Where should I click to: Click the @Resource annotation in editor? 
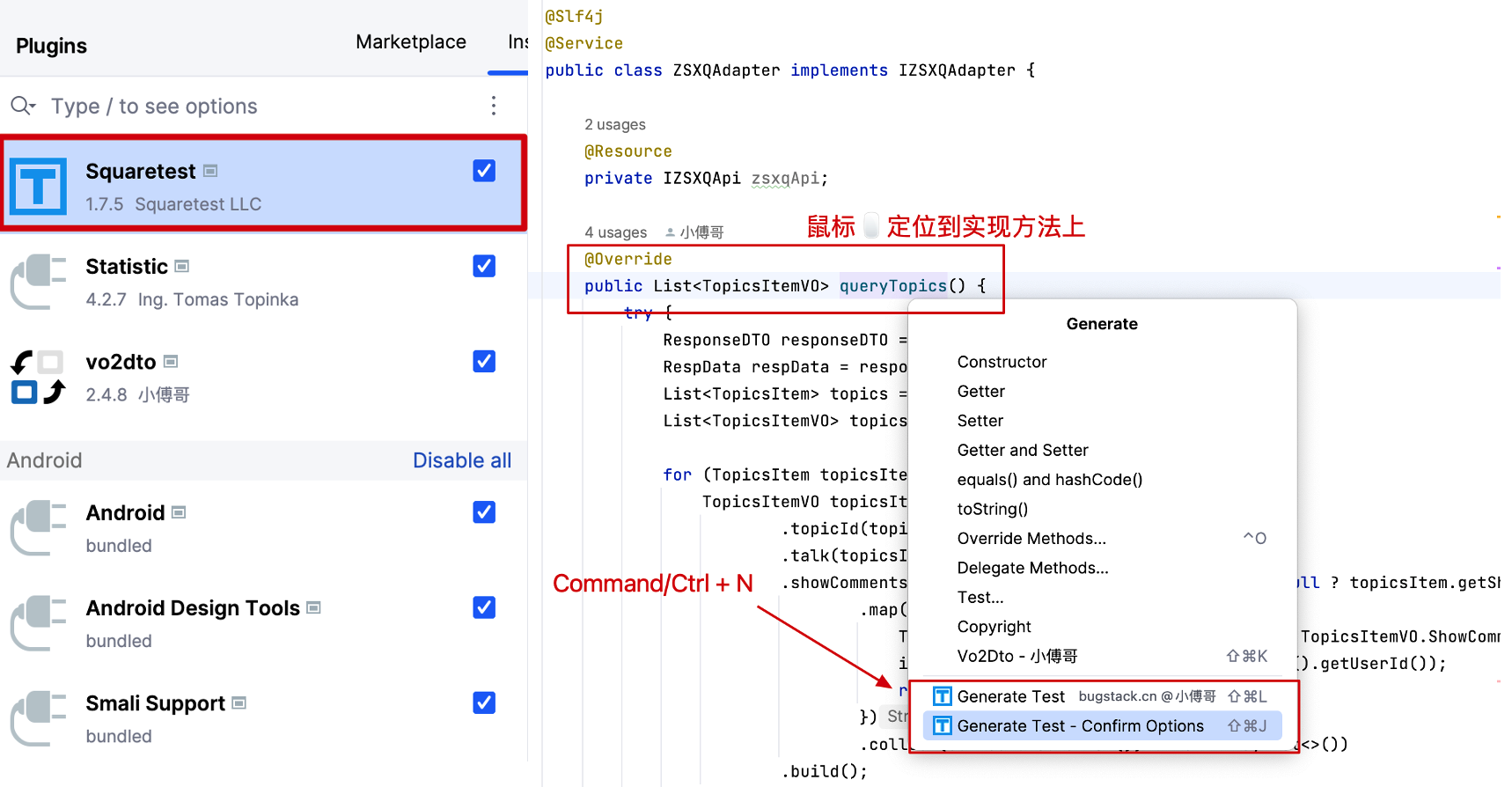tap(628, 151)
